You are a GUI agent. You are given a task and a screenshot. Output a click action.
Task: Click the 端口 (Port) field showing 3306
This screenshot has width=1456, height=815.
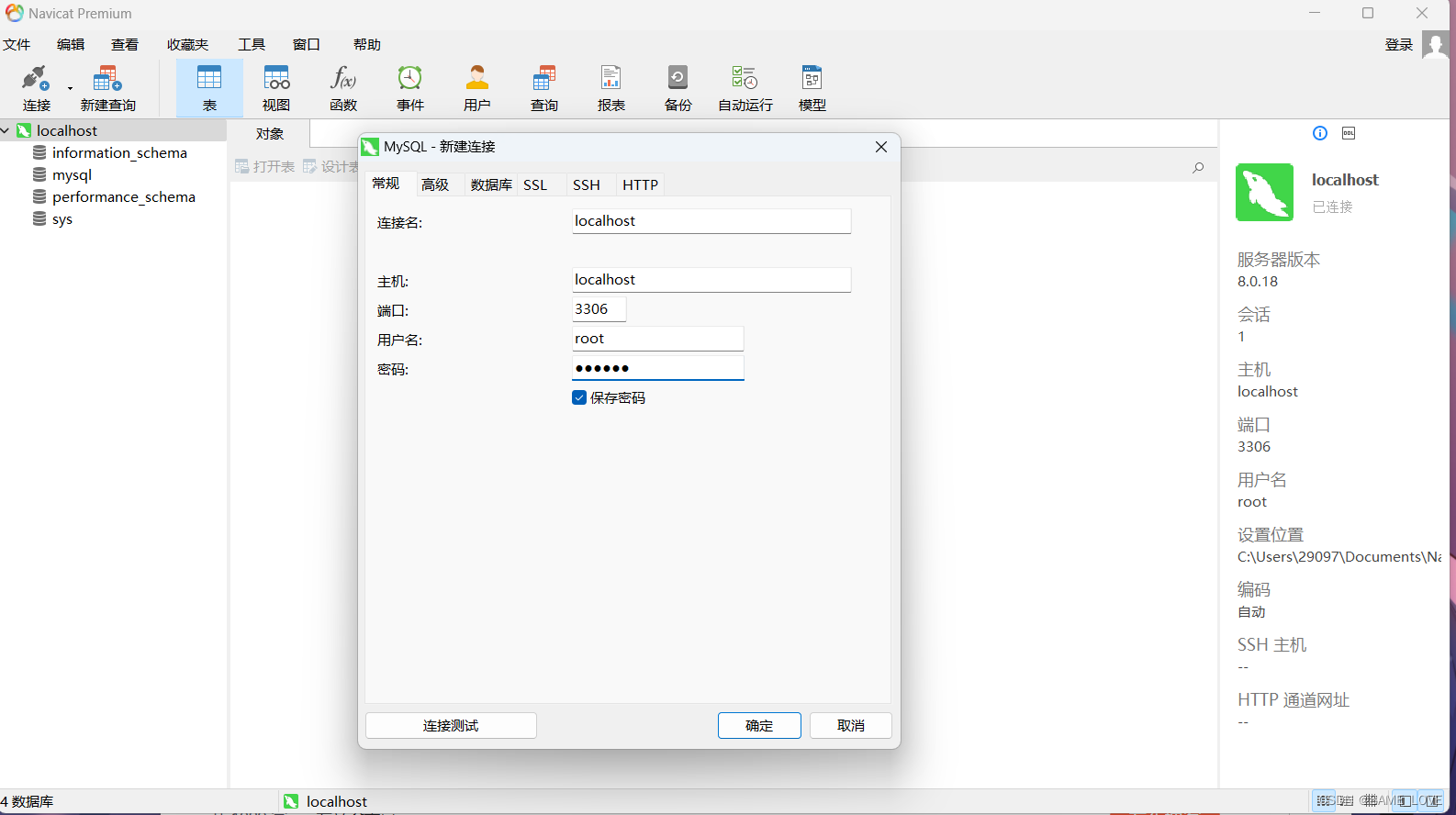tap(599, 309)
